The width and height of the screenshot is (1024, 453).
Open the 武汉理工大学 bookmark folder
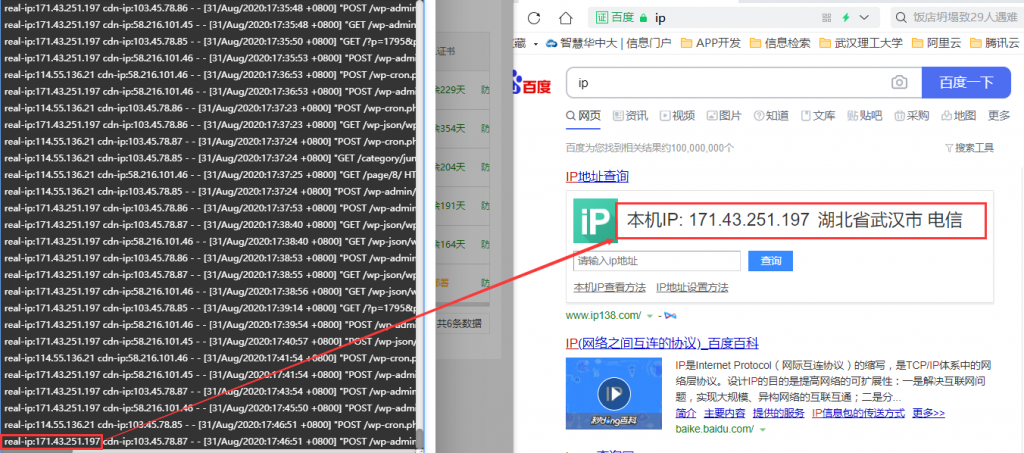click(x=861, y=43)
